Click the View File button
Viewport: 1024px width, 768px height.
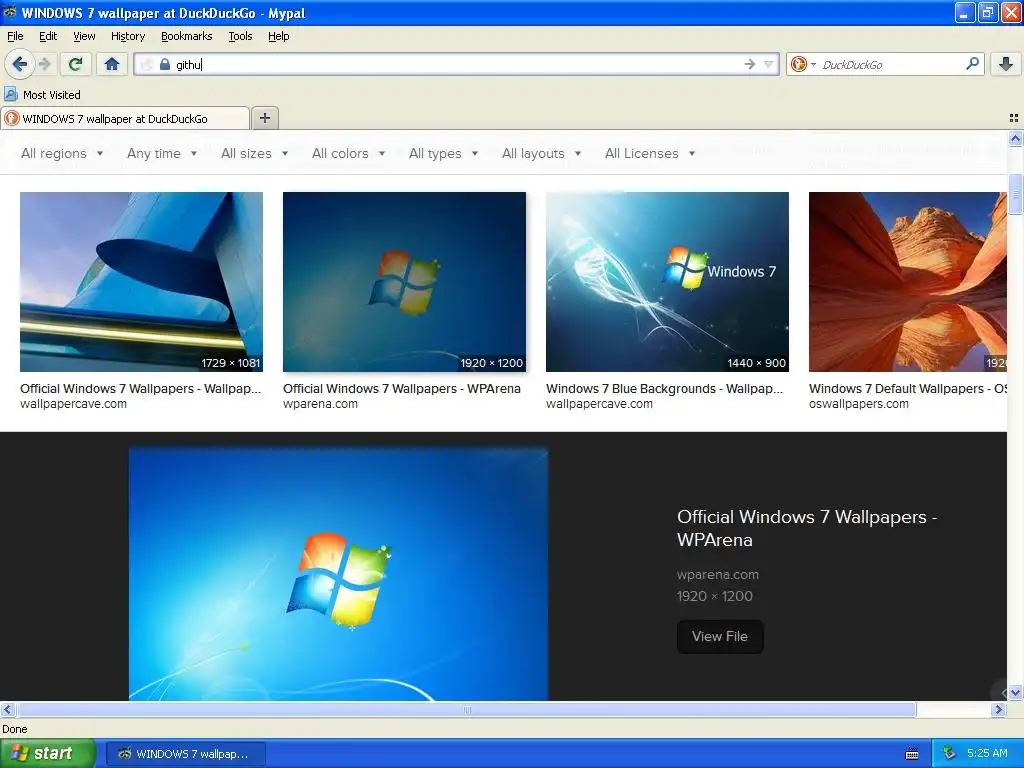click(720, 636)
